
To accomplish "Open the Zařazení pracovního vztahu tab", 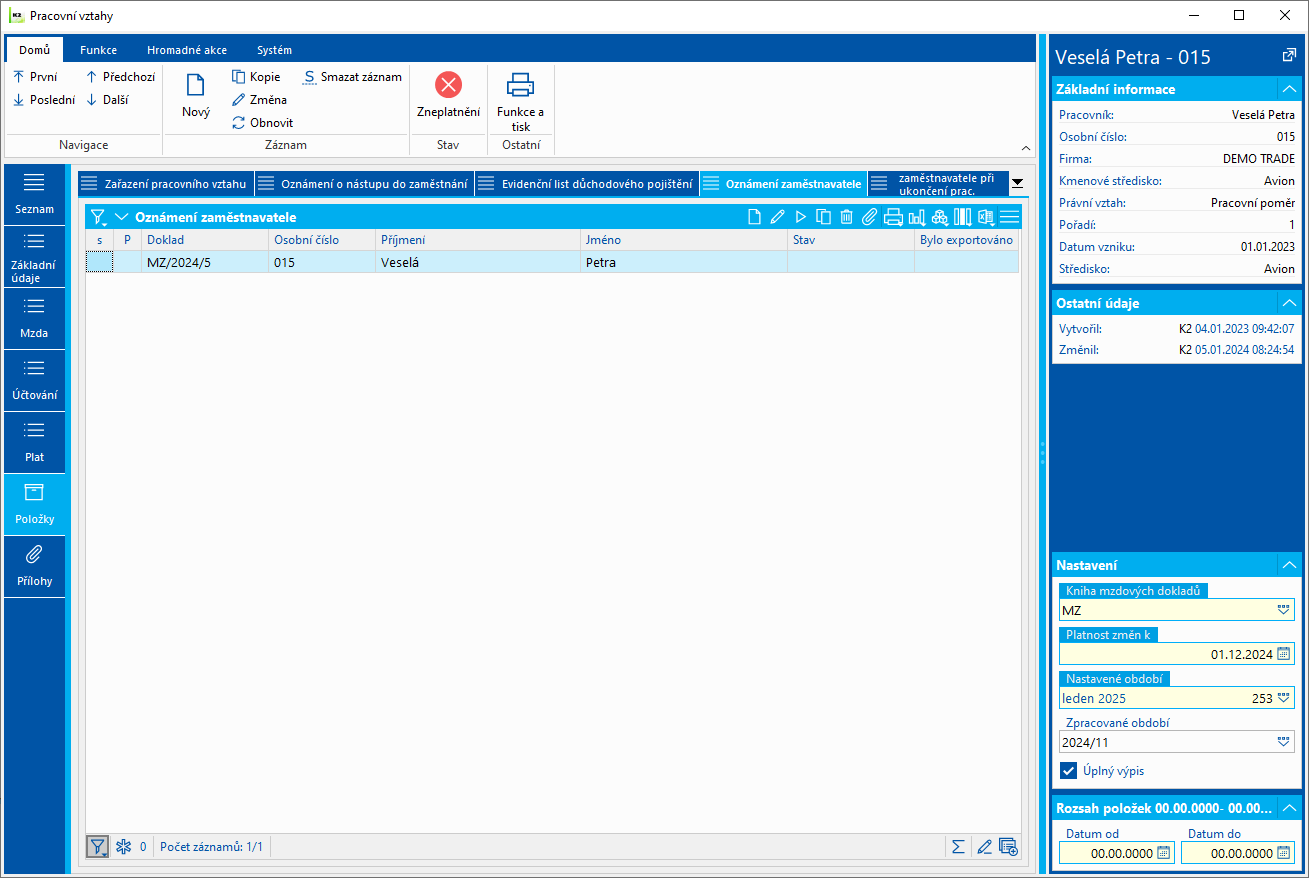I will coord(166,184).
